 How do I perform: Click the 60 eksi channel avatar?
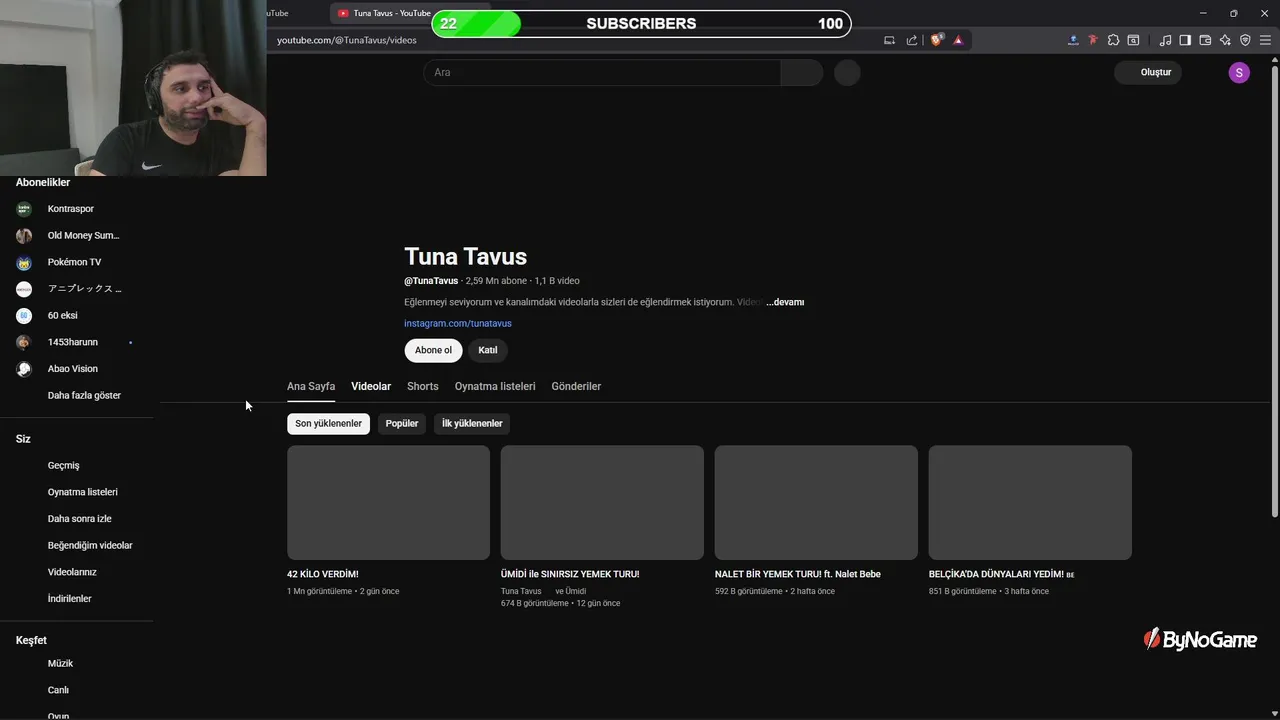tap(24, 315)
